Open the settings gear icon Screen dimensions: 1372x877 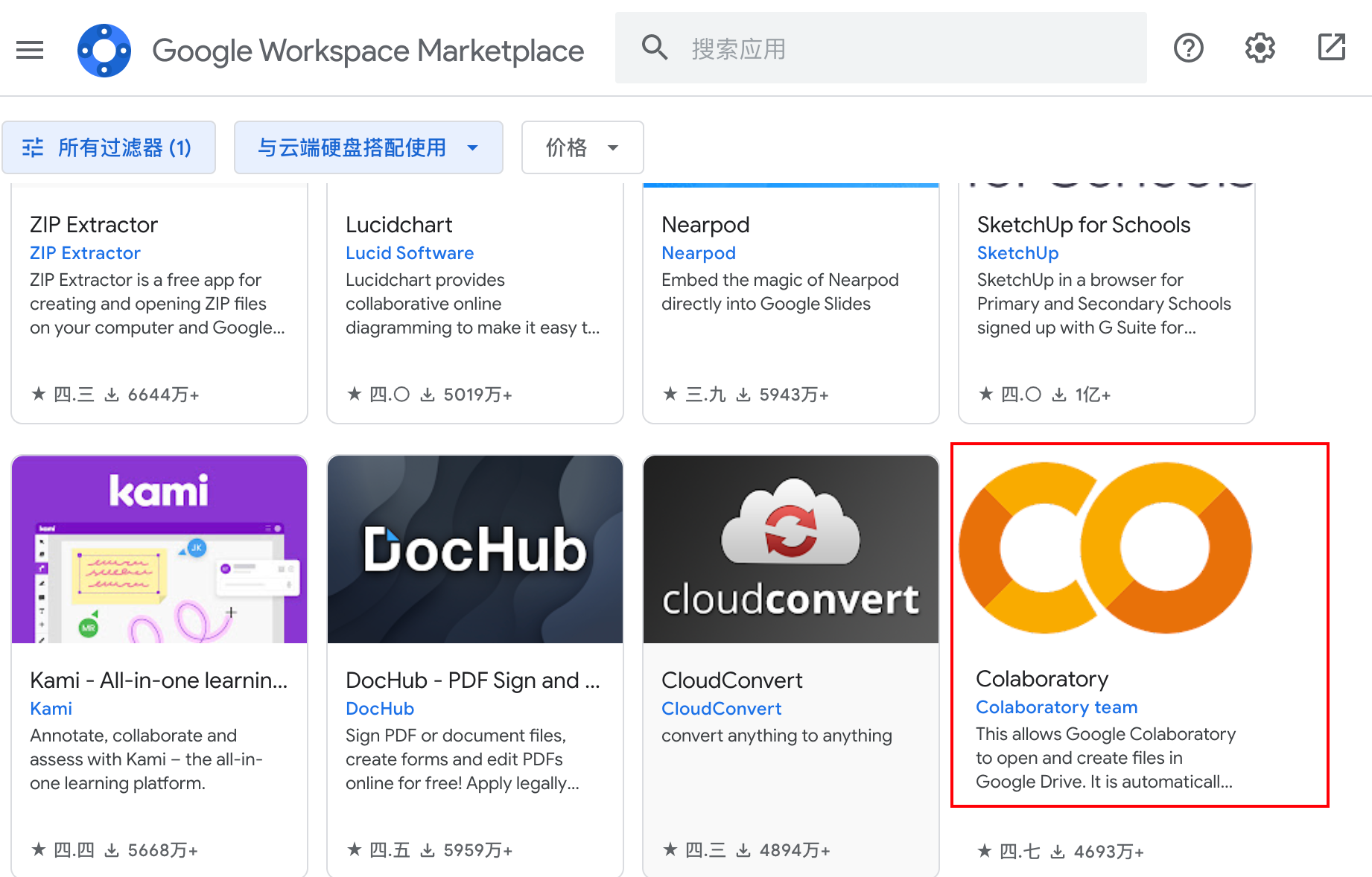[1260, 48]
